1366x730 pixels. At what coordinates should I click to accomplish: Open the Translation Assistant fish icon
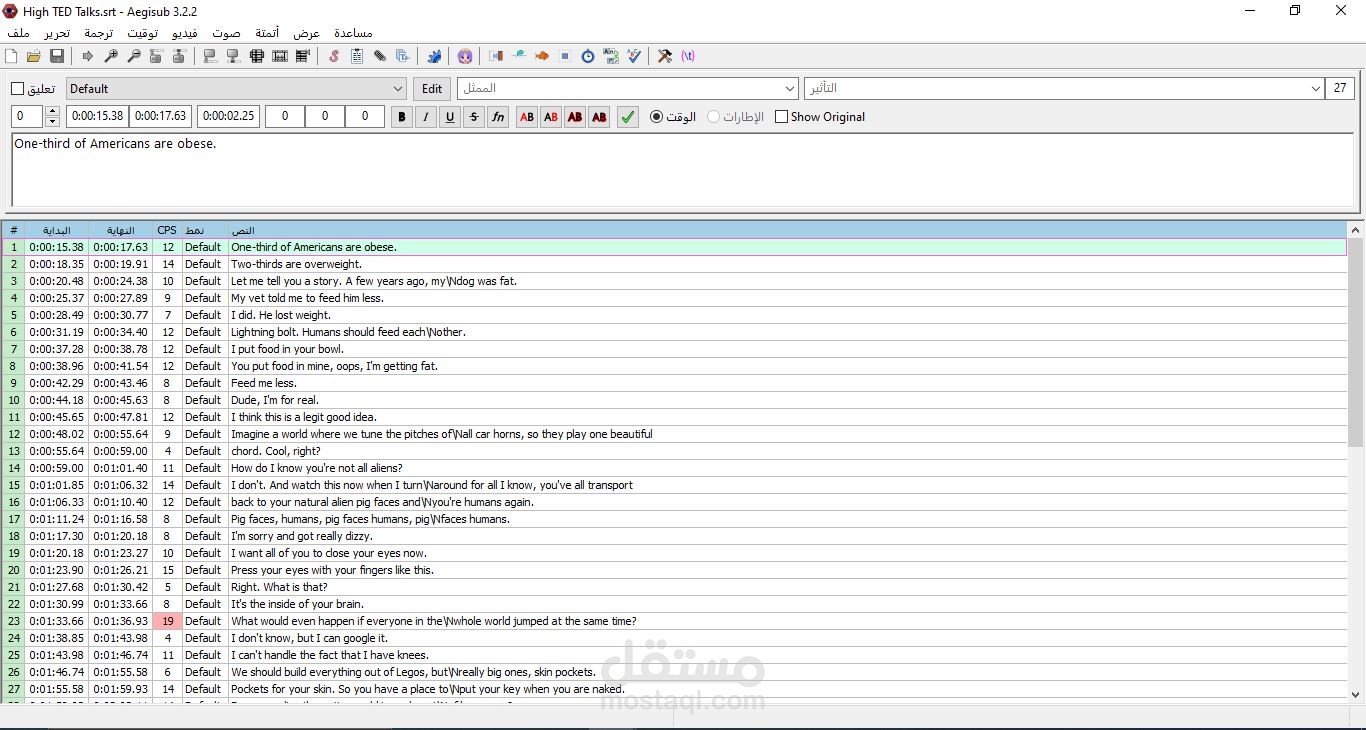pyautogui.click(x=542, y=56)
